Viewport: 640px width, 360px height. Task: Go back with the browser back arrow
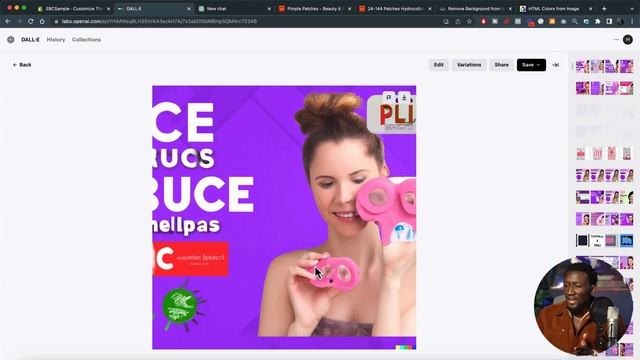point(8,21)
